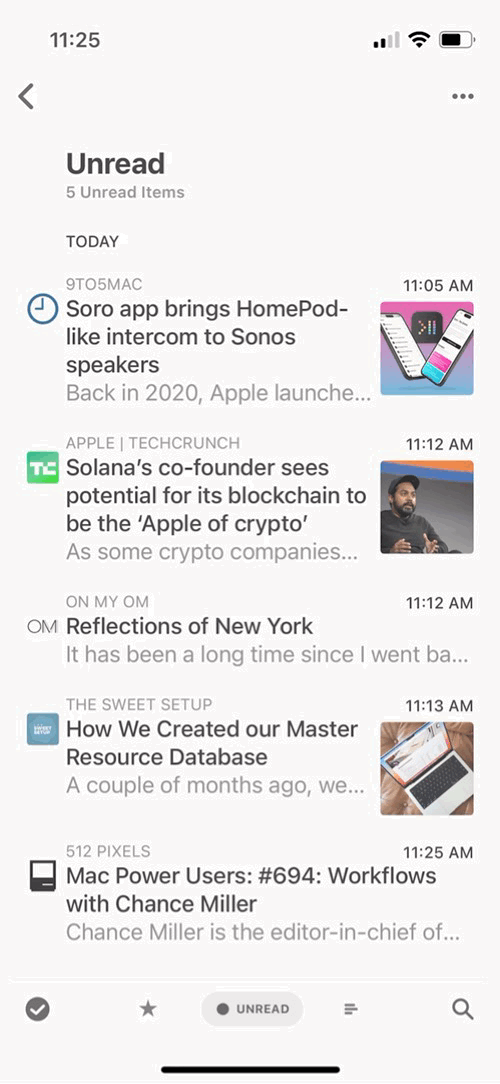Tap the TechCrunch TC feed icon

[42, 467]
